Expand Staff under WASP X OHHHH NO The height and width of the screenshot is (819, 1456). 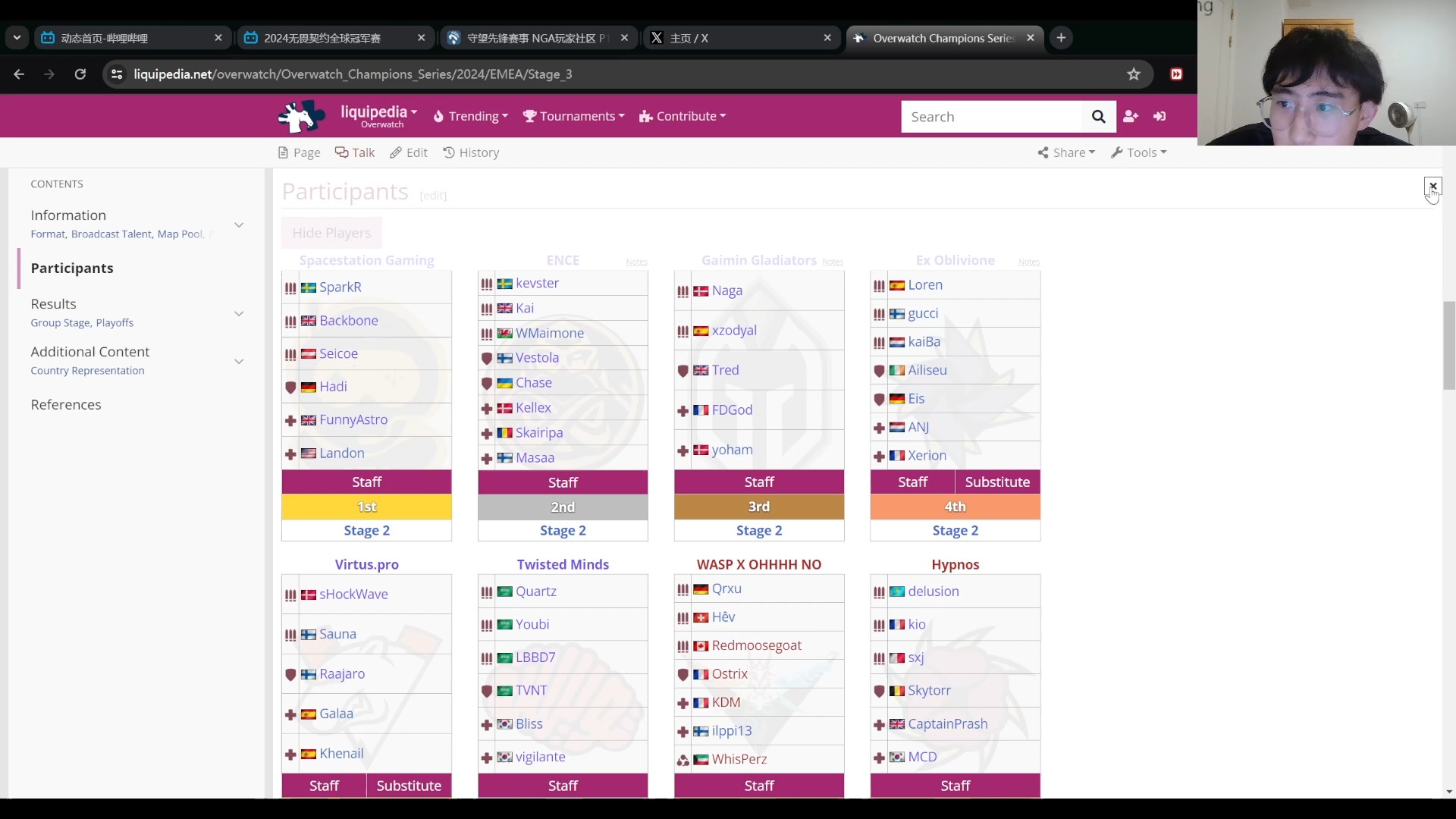(x=759, y=786)
